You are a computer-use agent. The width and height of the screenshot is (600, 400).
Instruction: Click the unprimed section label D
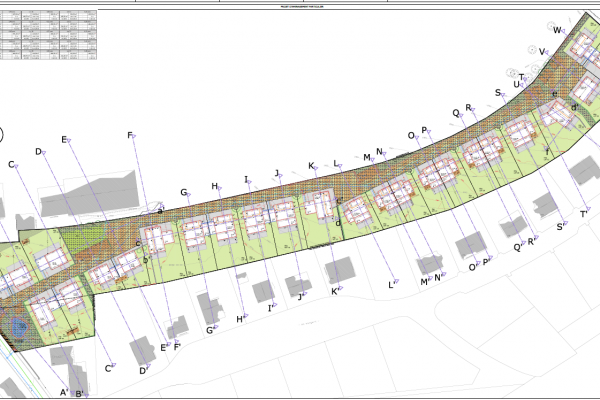click(x=38, y=152)
